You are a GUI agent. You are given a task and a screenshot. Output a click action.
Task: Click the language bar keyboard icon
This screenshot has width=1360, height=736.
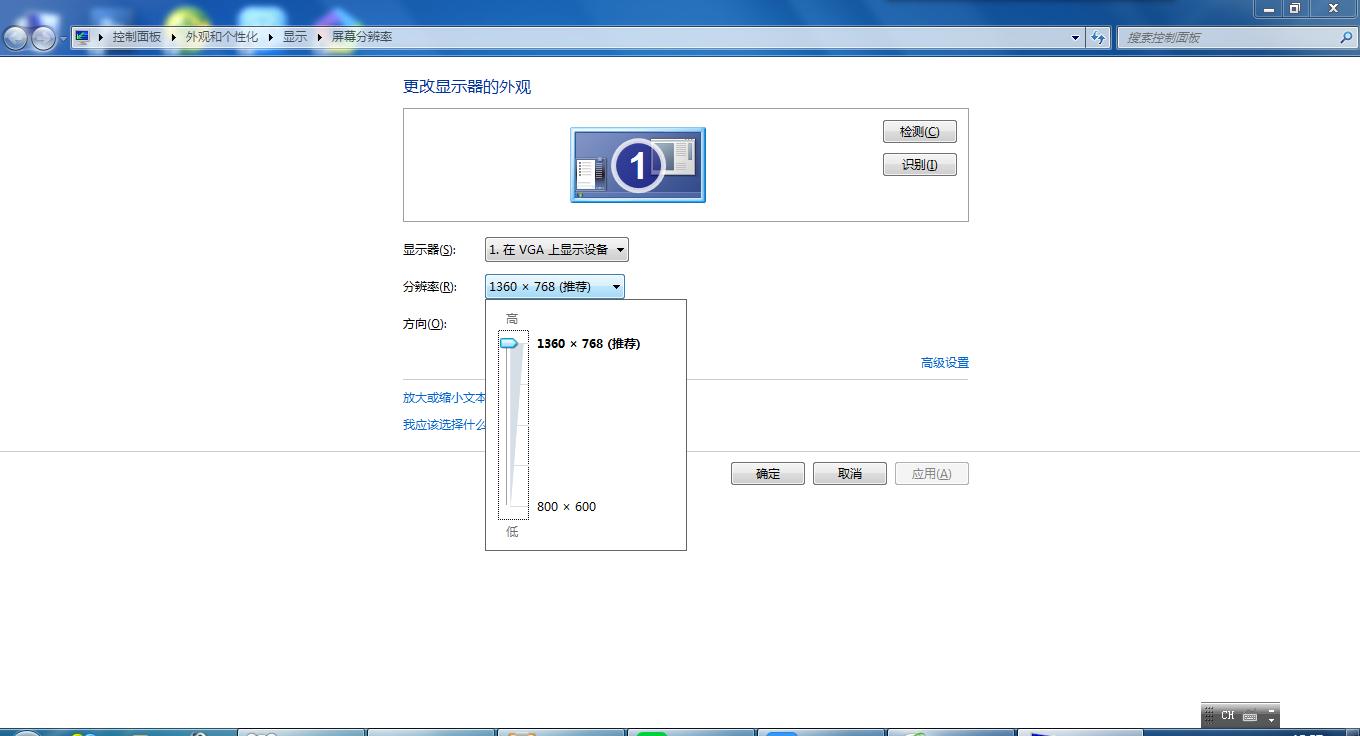tap(1250, 716)
